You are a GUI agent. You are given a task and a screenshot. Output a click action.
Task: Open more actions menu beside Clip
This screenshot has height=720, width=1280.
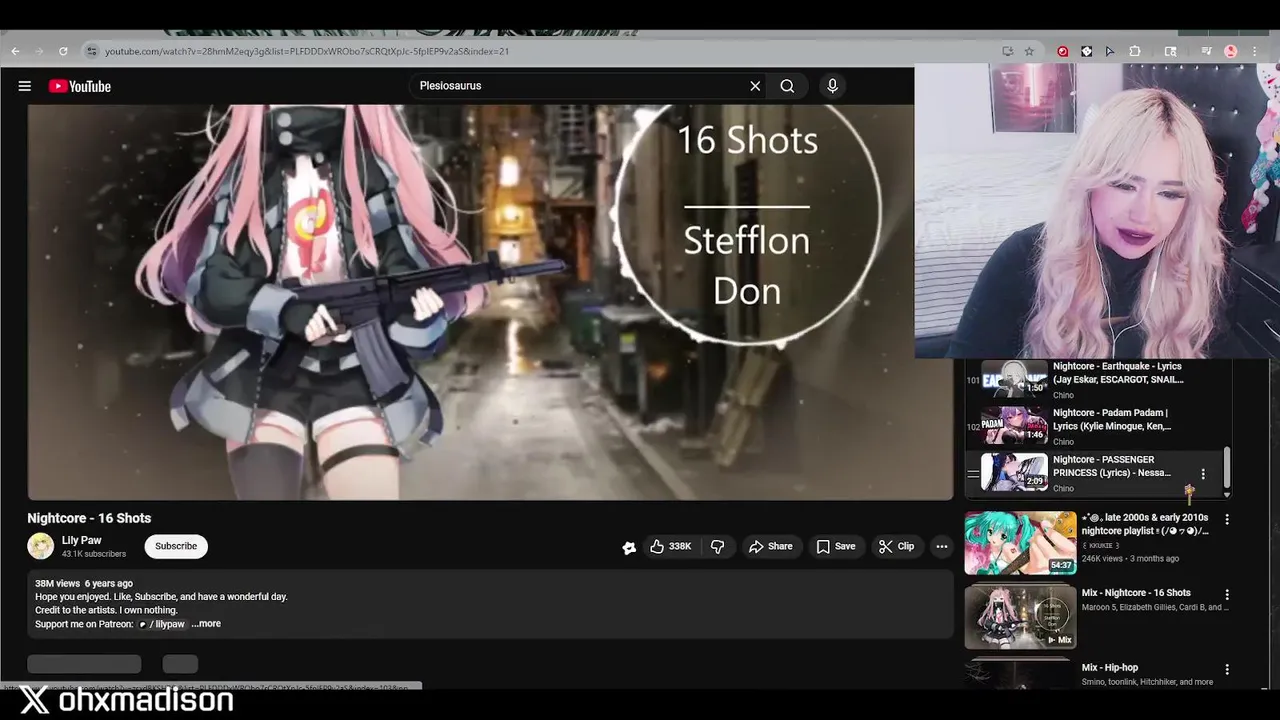pyautogui.click(x=941, y=546)
